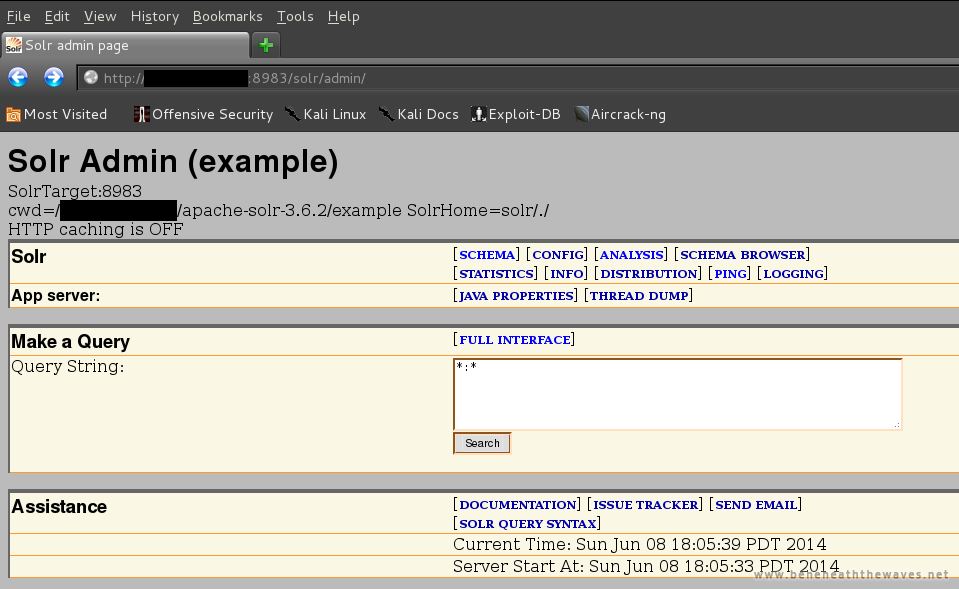Viewport: 959px width, 589px height.
Task: Click the PING link
Action: coord(729,273)
